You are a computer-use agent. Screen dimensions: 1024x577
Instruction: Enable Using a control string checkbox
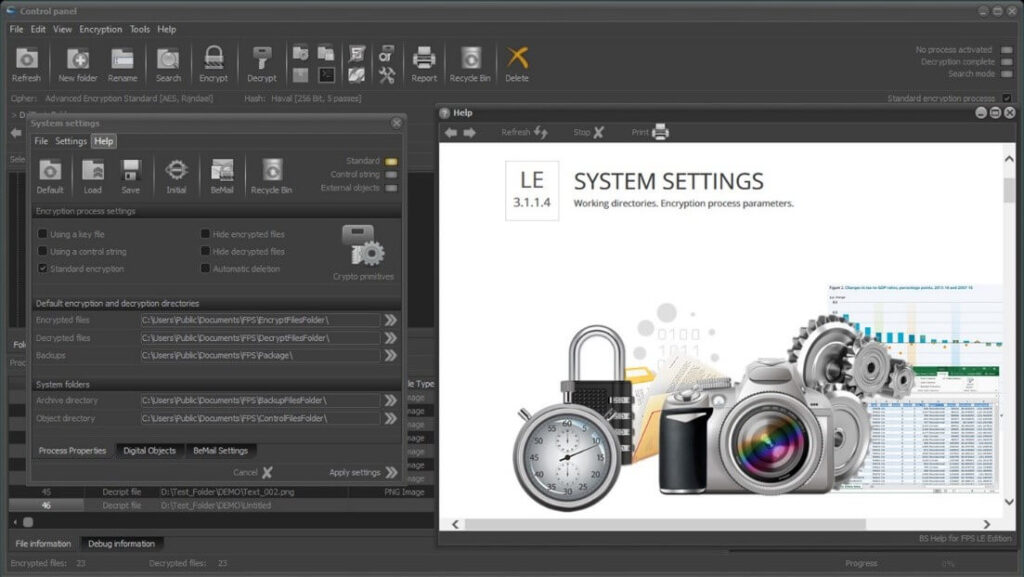(42, 251)
